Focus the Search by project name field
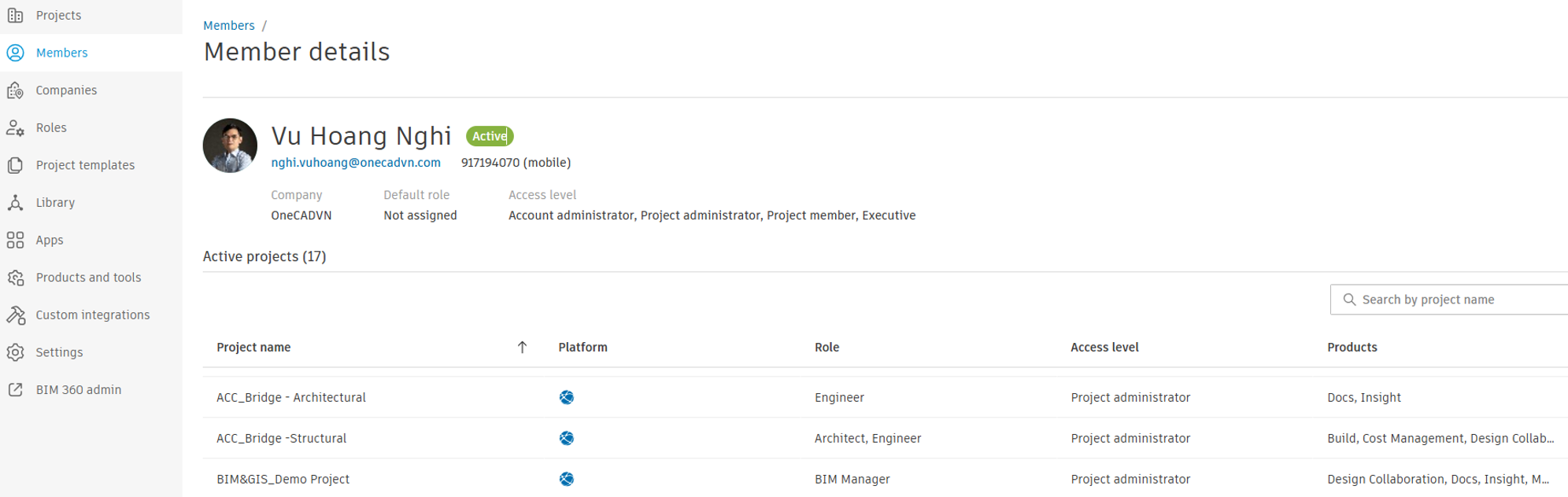 (x=1449, y=300)
